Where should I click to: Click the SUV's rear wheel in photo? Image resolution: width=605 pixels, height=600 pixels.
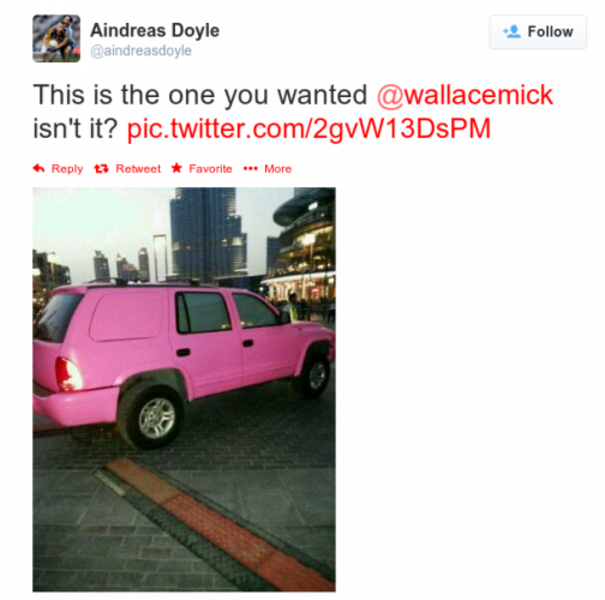point(151,416)
